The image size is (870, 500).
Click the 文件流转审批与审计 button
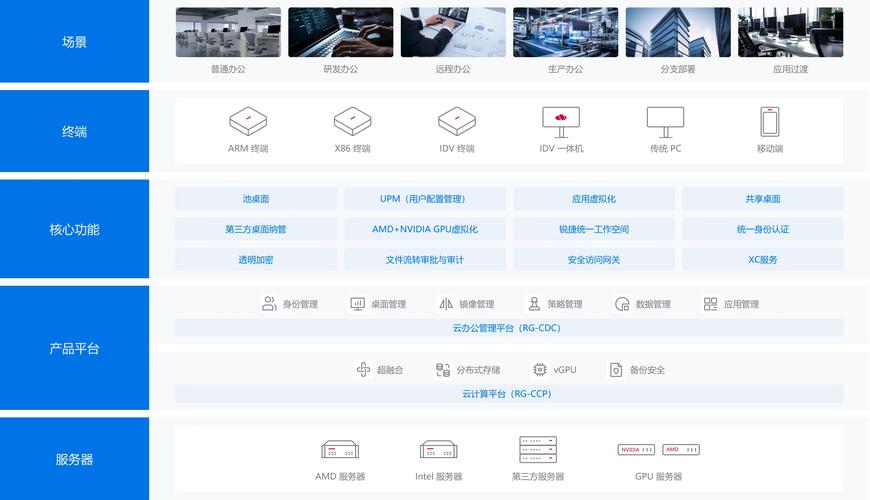pos(424,260)
